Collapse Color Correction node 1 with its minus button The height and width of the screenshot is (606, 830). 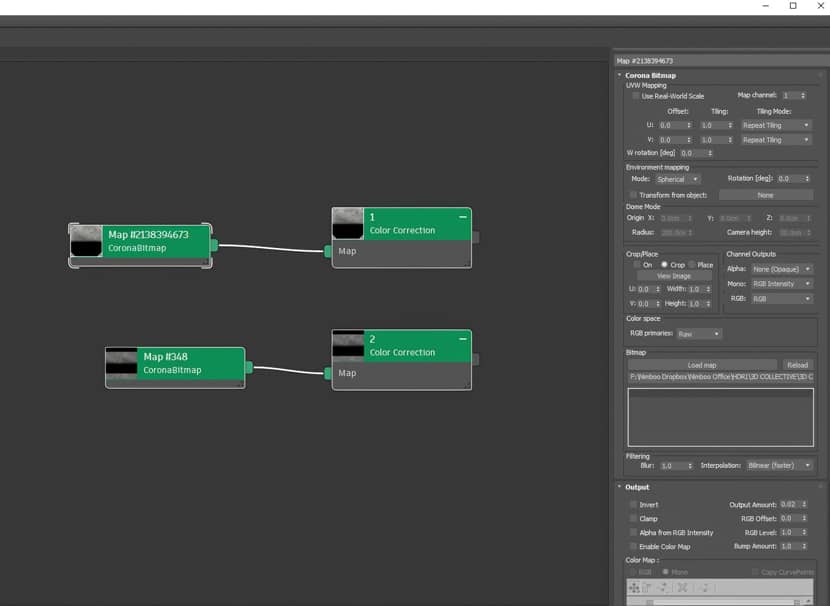[463, 215]
